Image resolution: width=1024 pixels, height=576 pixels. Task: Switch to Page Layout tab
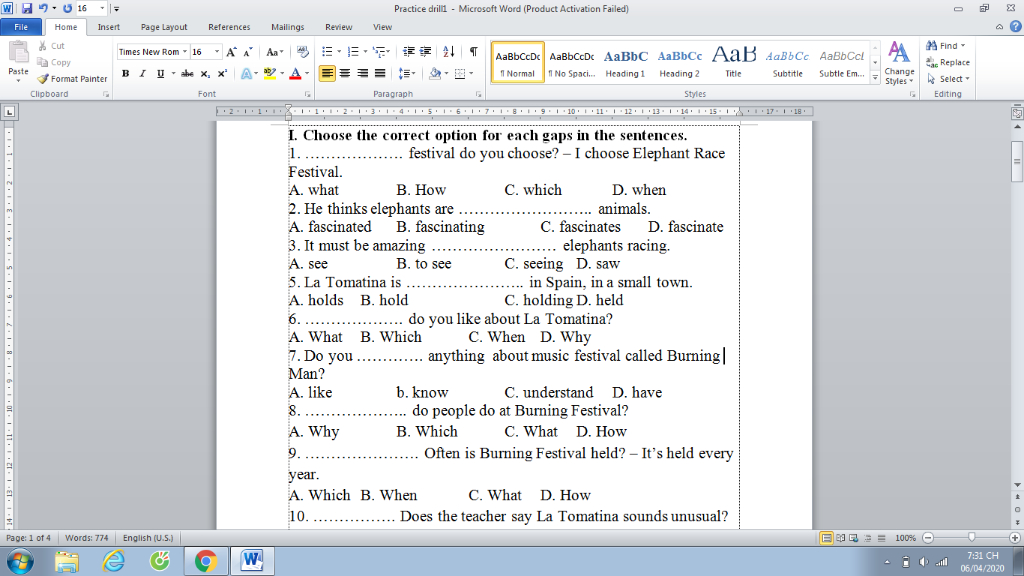(164, 27)
